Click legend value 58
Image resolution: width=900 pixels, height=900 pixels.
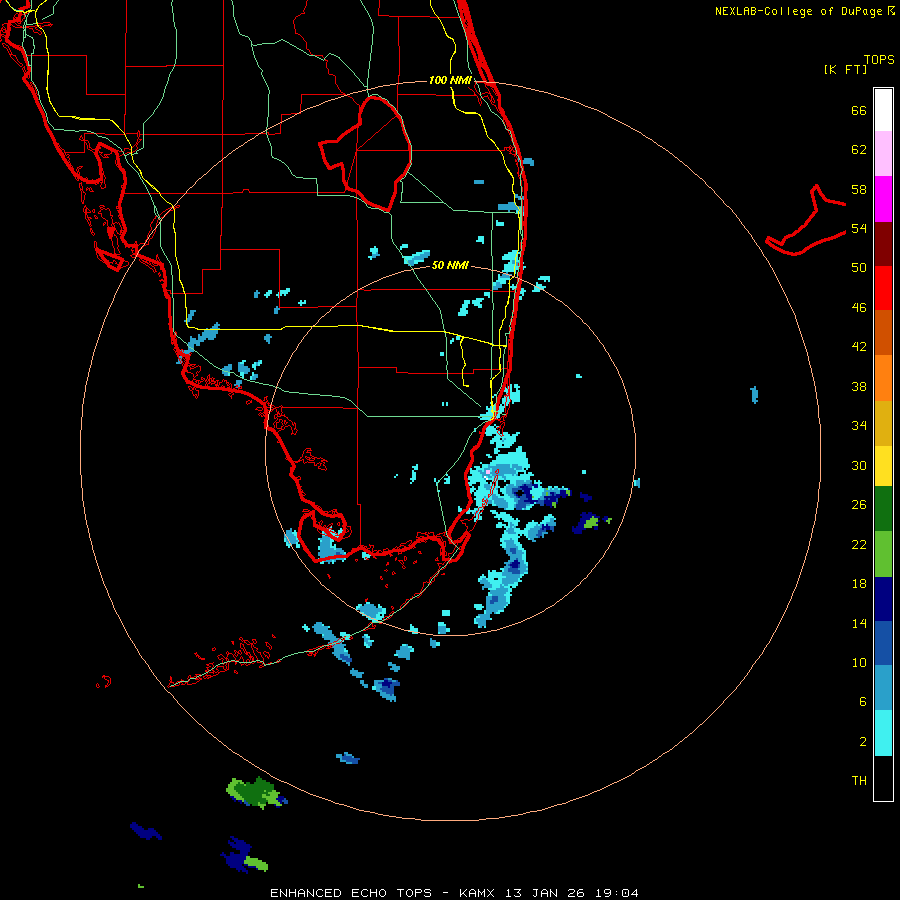click(859, 189)
